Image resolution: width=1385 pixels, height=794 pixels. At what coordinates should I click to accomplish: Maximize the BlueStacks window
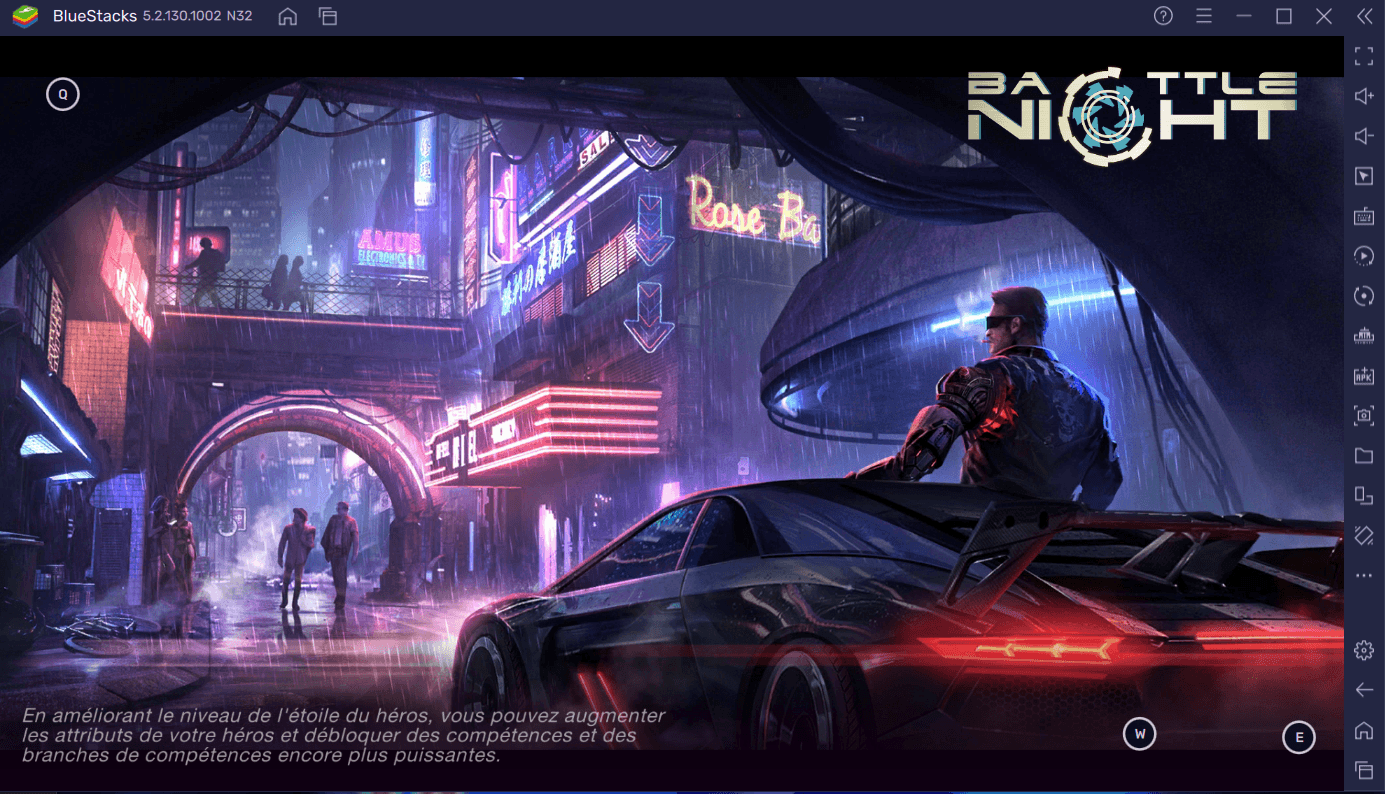[1284, 16]
